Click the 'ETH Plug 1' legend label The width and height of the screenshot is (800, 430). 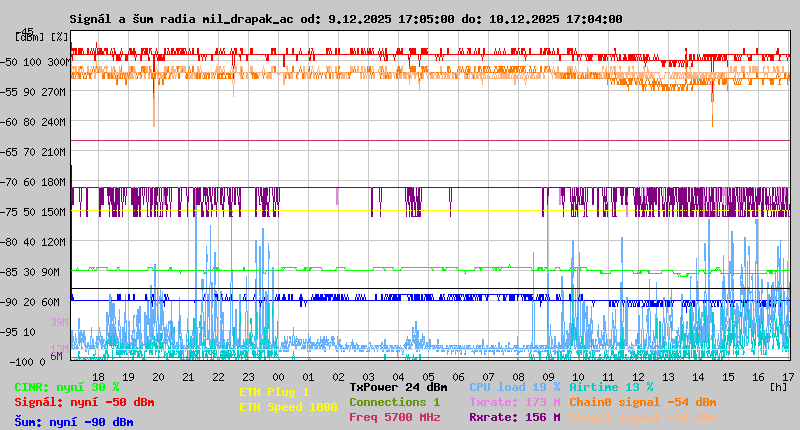coord(274,392)
